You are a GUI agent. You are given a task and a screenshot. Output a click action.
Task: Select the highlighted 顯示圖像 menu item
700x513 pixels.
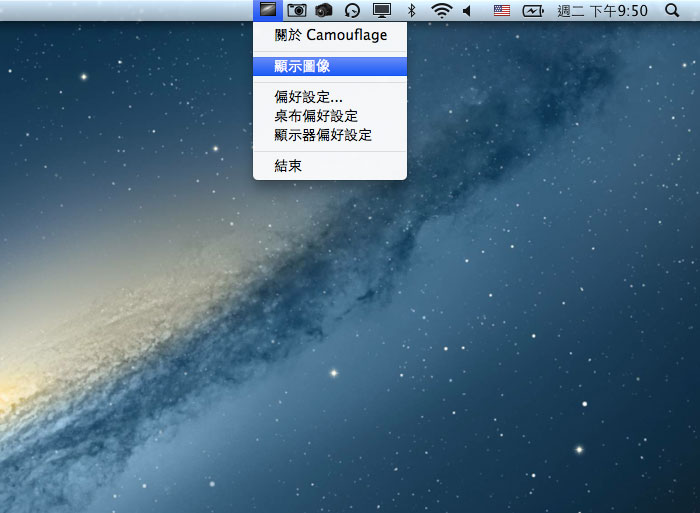[x=330, y=66]
